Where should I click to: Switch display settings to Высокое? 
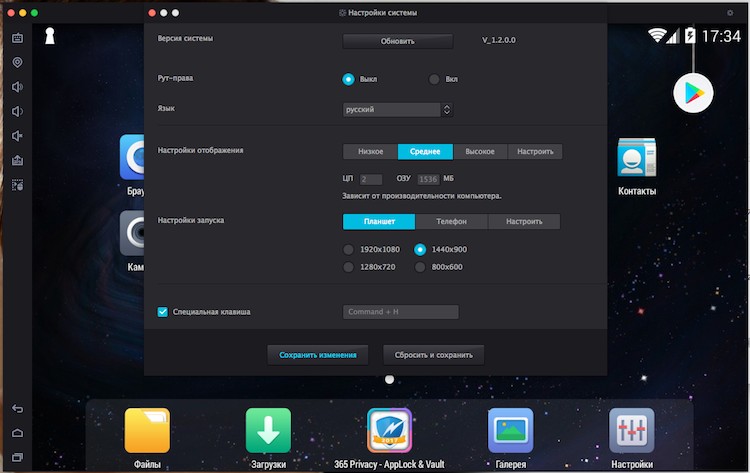coord(480,152)
